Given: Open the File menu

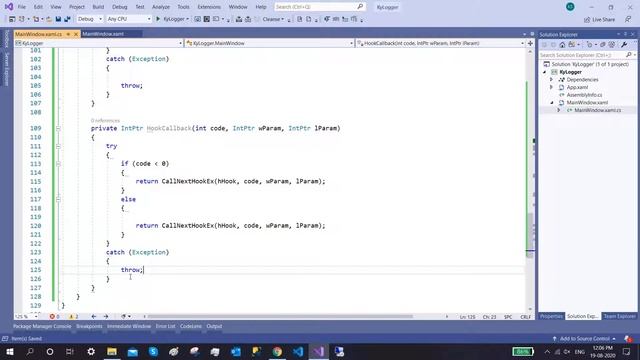Looking at the screenshot, I should 22,7.
